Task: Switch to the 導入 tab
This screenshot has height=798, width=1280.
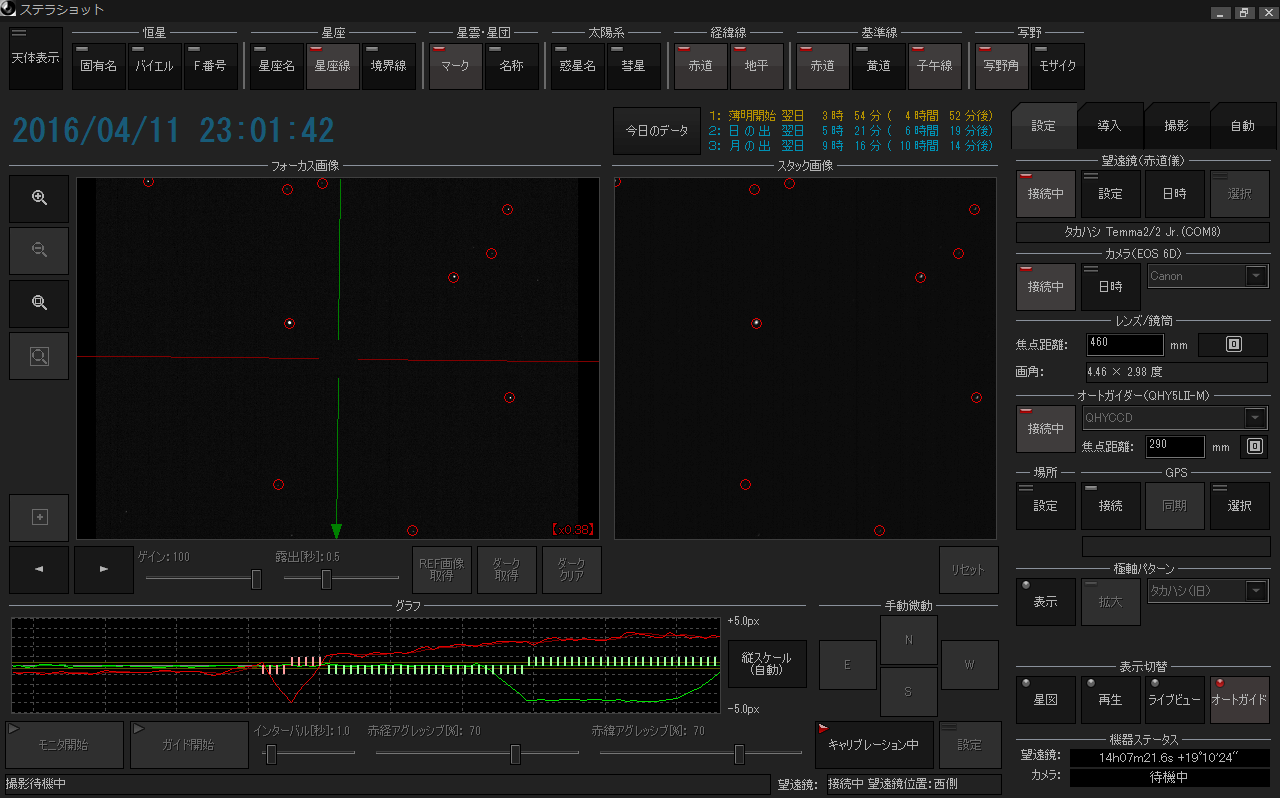Action: pos(1109,126)
